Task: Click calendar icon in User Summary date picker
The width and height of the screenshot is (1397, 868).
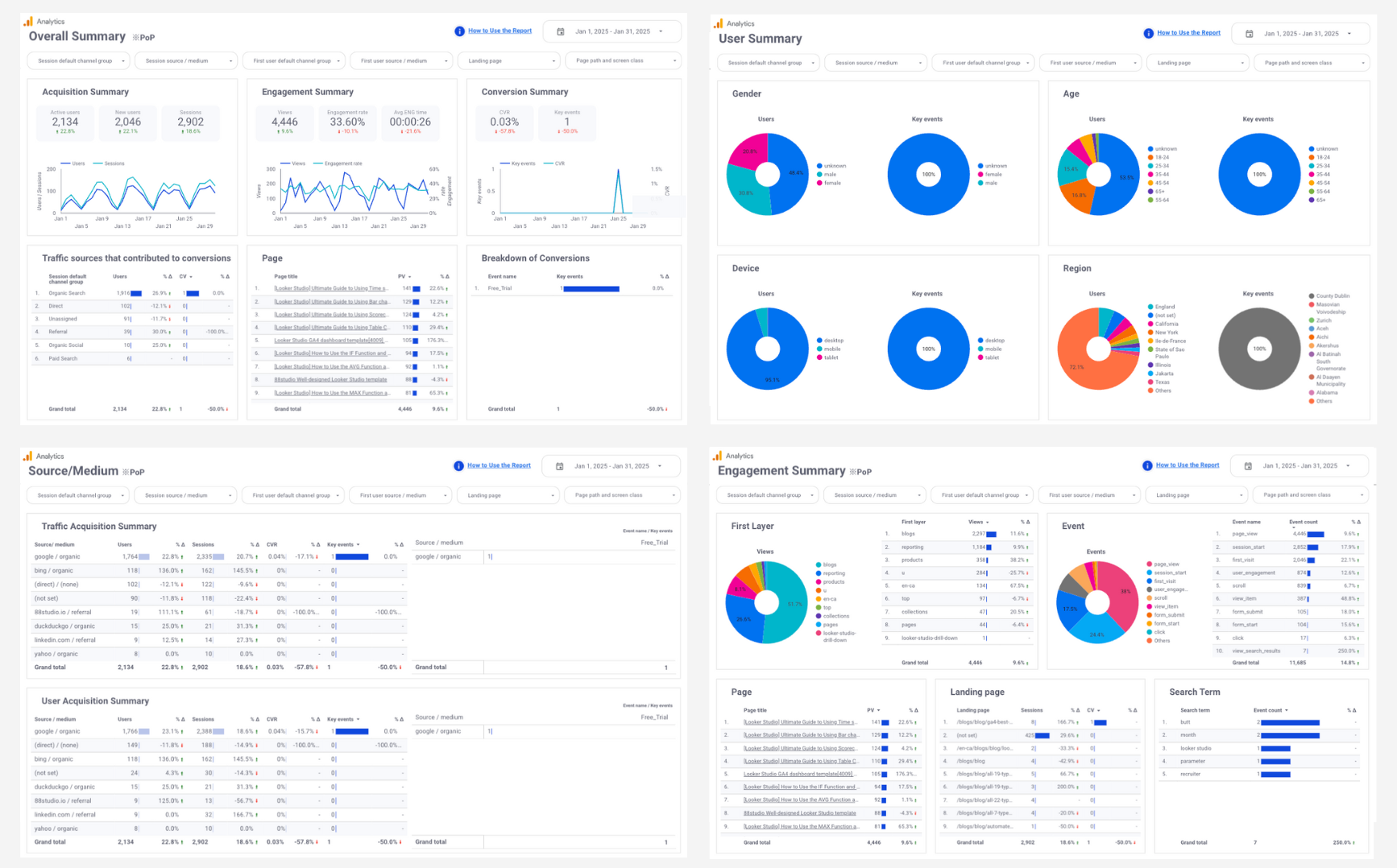Action: pos(1250,34)
